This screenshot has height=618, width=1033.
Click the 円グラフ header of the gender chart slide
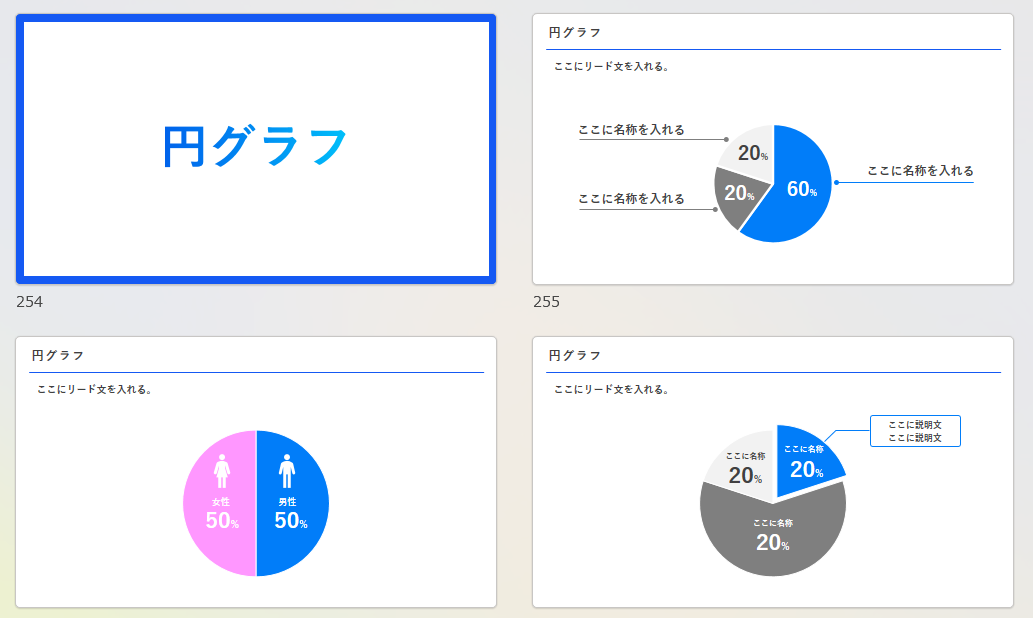(x=58, y=355)
